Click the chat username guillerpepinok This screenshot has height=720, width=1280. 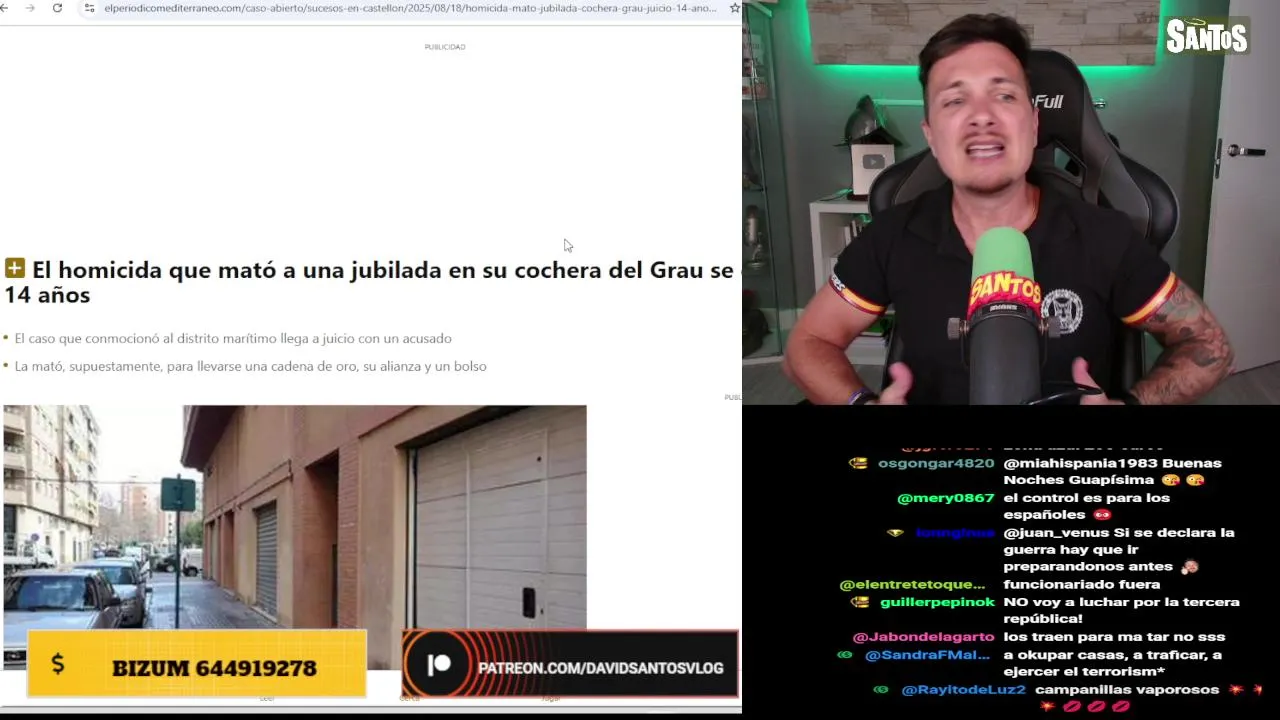point(937,602)
